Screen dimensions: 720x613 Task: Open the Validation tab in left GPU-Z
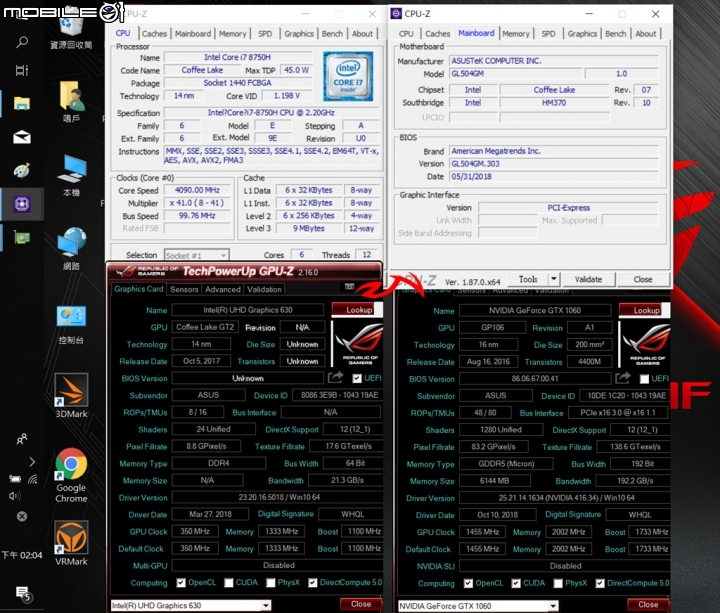click(x=264, y=289)
